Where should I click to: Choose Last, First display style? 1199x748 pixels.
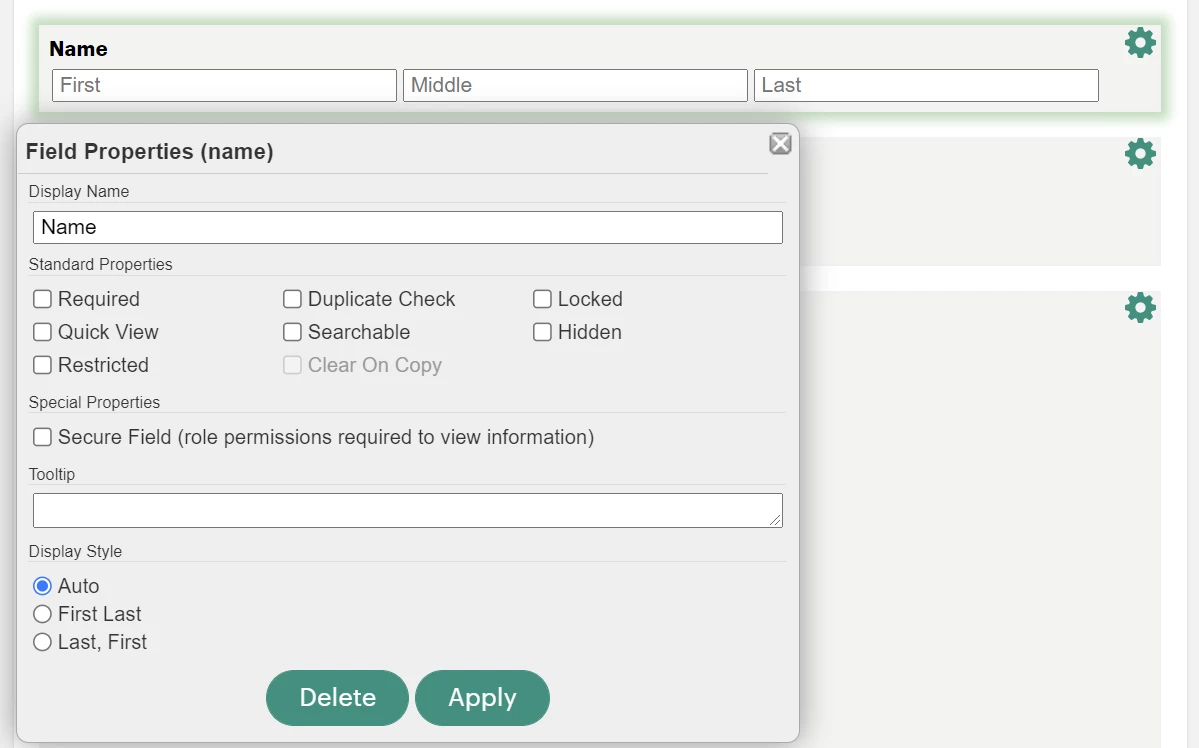pyautogui.click(x=42, y=642)
